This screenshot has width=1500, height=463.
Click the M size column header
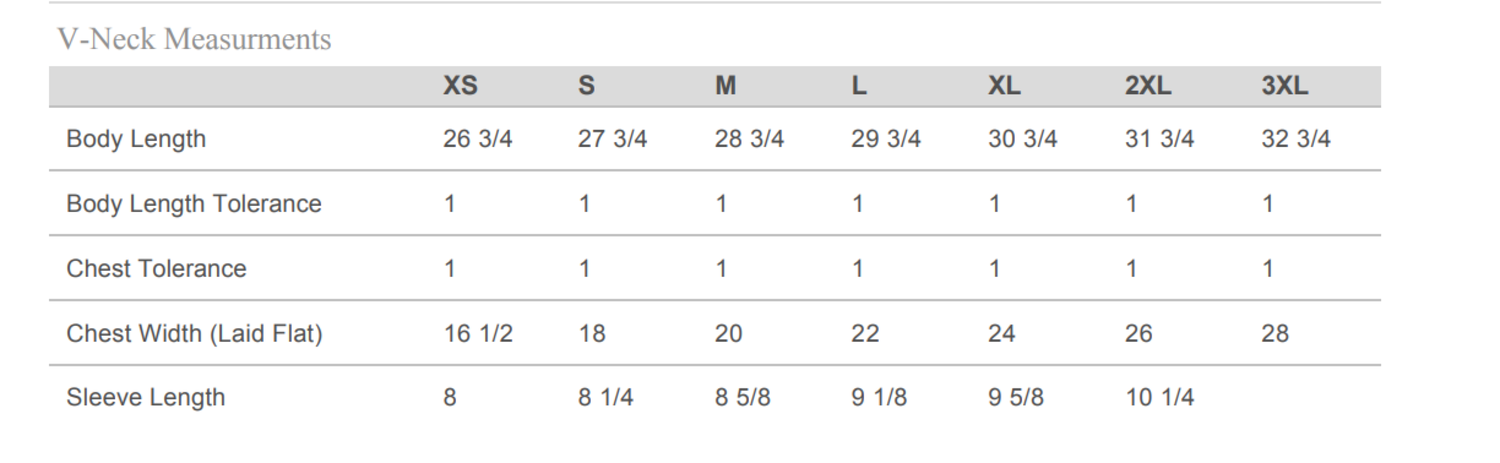pyautogui.click(x=725, y=87)
